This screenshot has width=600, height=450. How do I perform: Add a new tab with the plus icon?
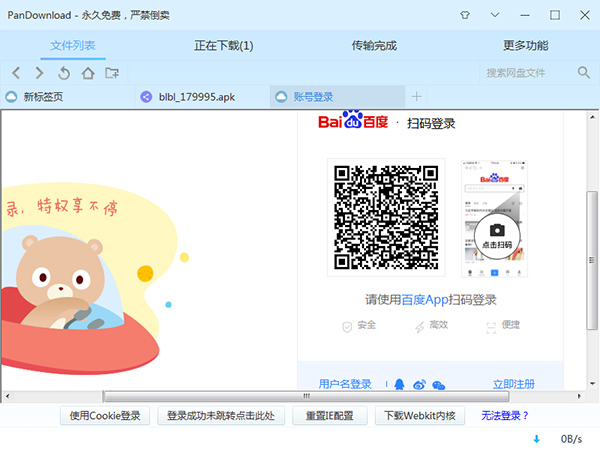click(416, 96)
